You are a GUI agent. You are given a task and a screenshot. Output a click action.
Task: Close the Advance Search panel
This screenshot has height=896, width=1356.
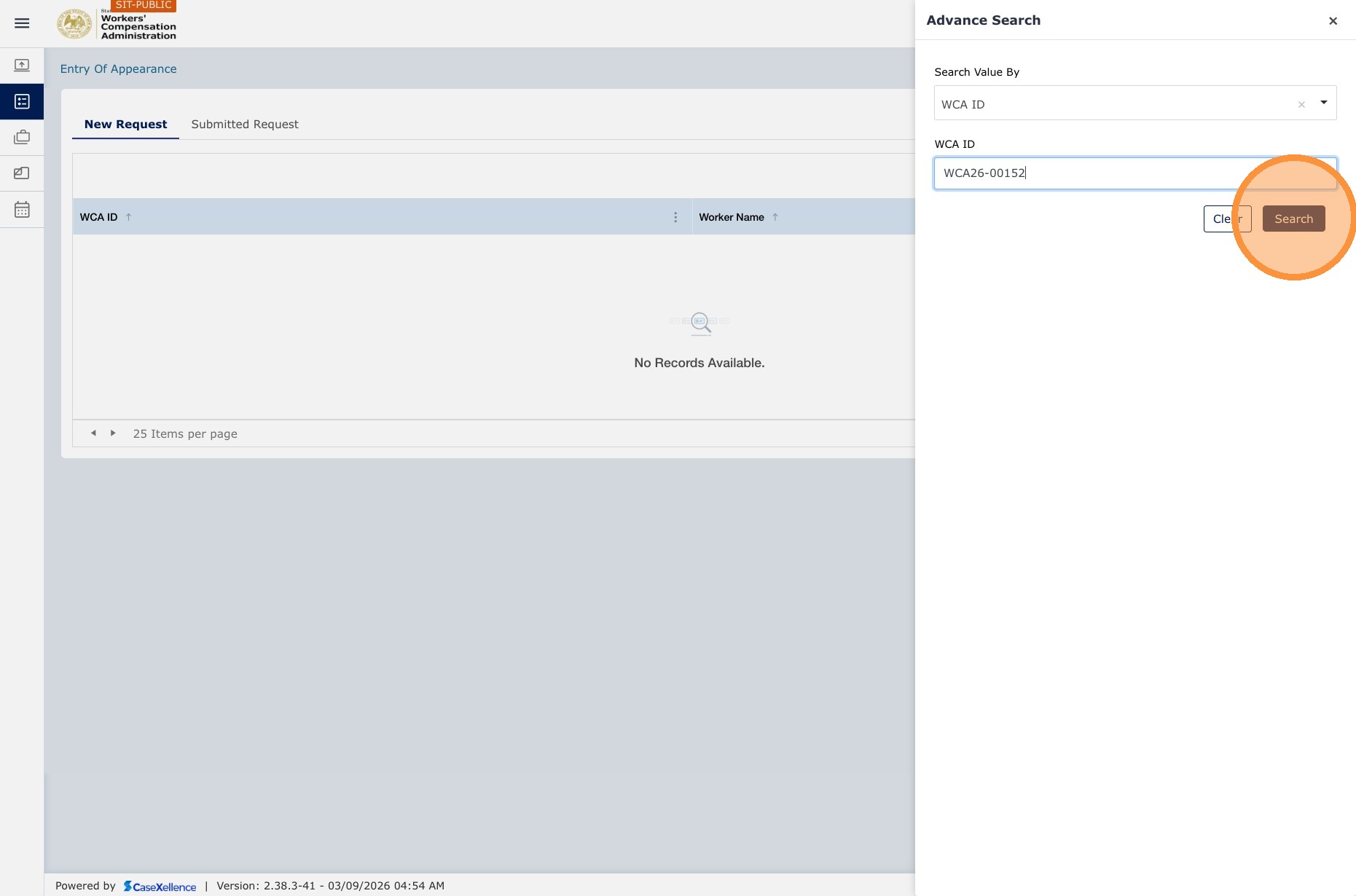[x=1333, y=21]
